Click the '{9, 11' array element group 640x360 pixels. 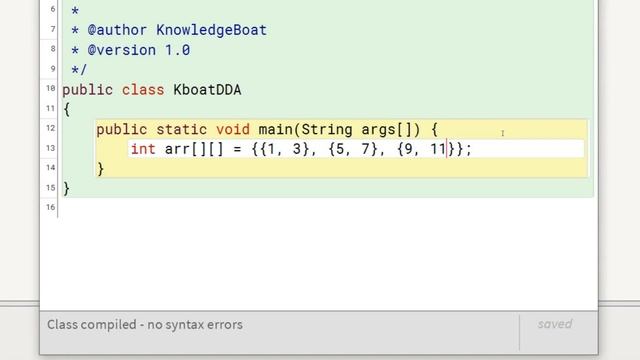(422, 149)
